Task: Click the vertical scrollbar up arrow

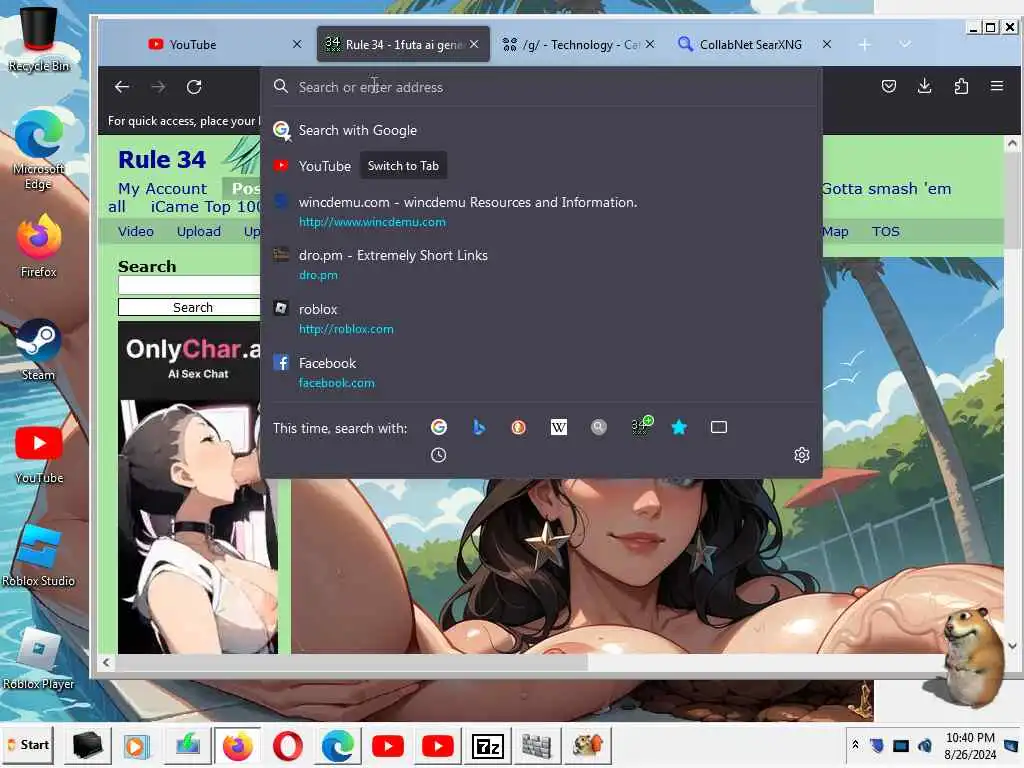Action: coord(1012,143)
